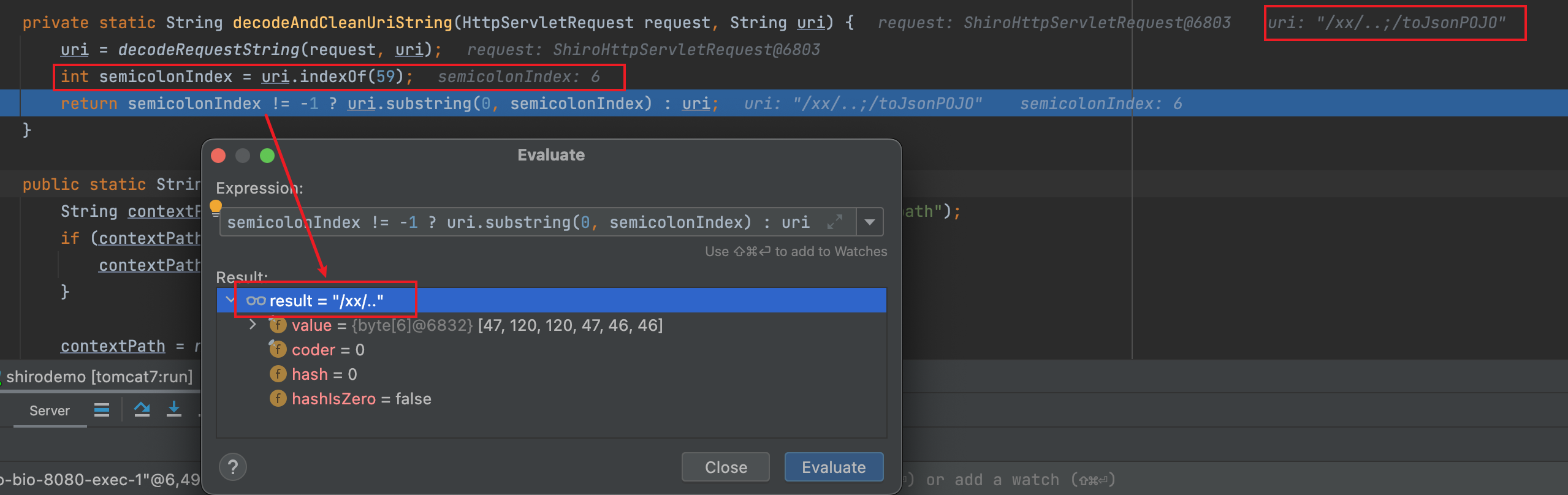The image size is (1568, 495).
Task: Collapse the result = "/xx/.." node
Action: pos(230,300)
